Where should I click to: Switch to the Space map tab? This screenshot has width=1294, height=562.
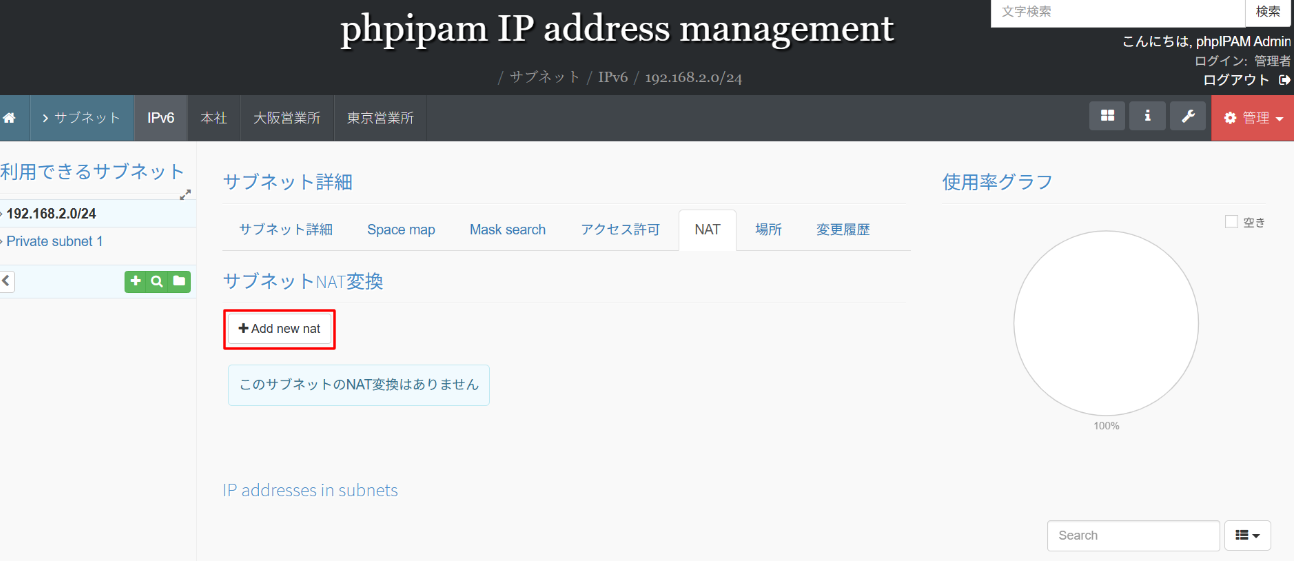click(x=401, y=230)
